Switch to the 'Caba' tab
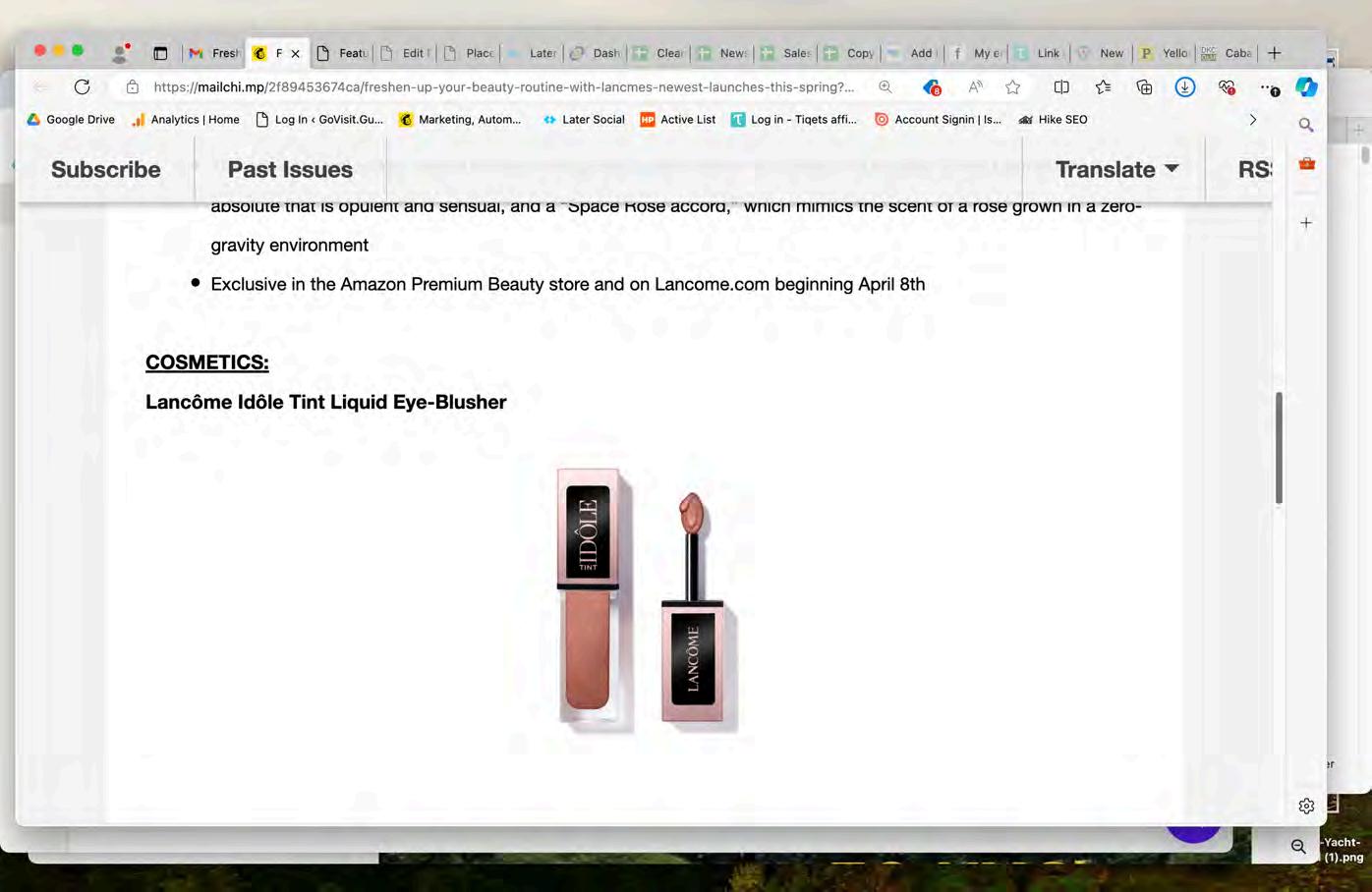The width and height of the screenshot is (1372, 892). pos(1228,53)
